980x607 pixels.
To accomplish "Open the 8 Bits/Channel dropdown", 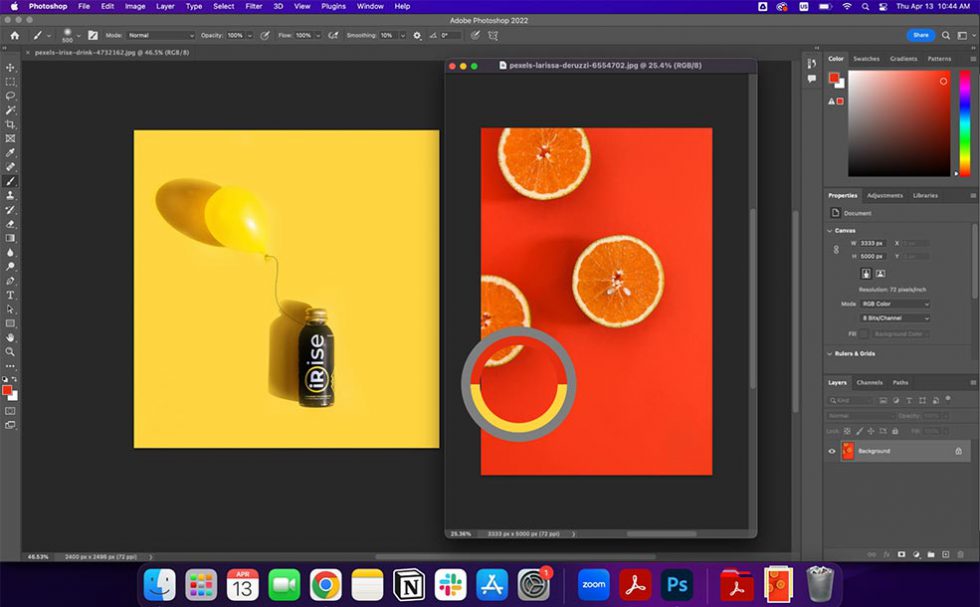I will tap(896, 318).
